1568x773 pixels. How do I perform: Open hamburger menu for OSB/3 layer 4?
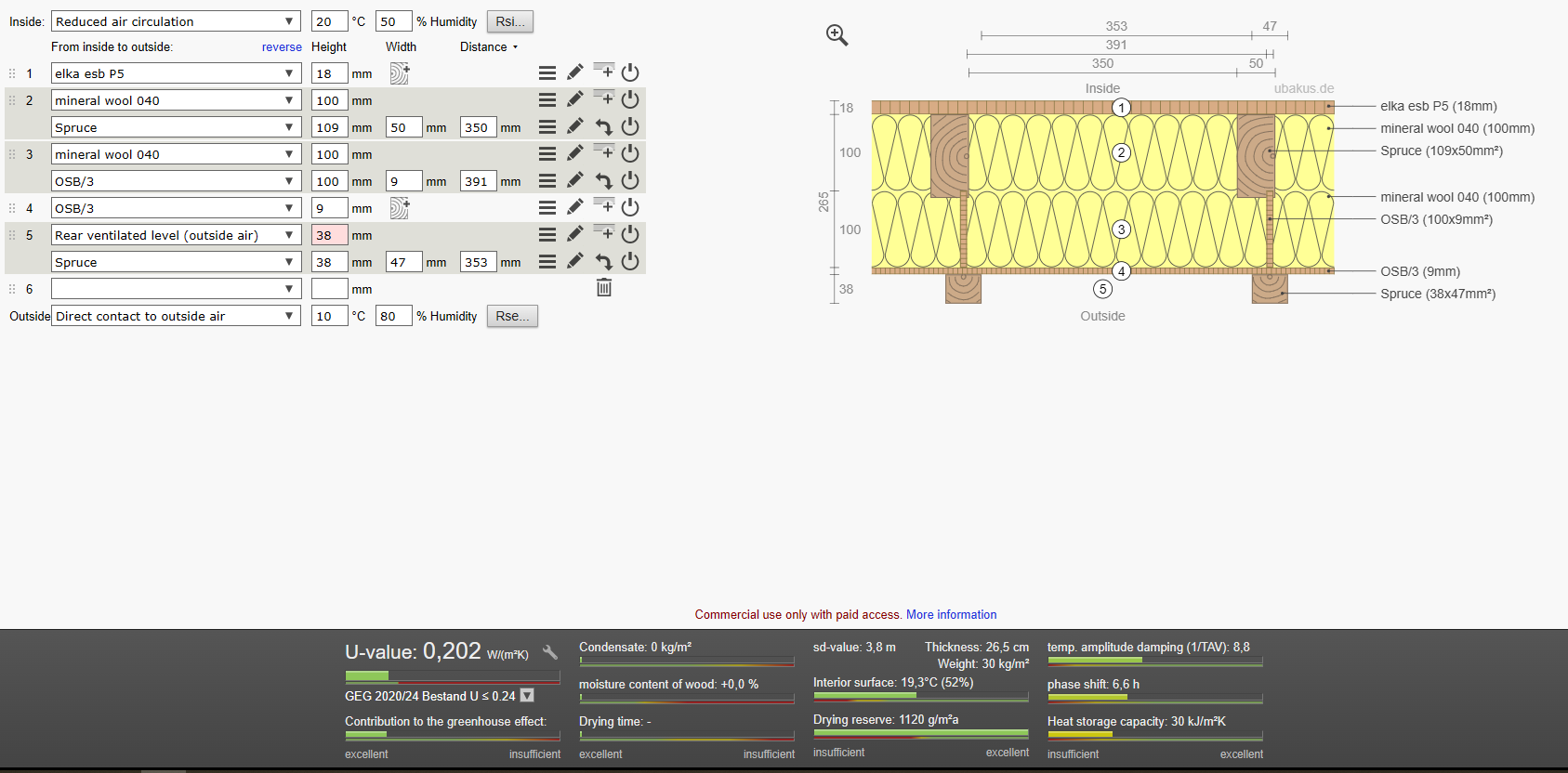[547, 208]
